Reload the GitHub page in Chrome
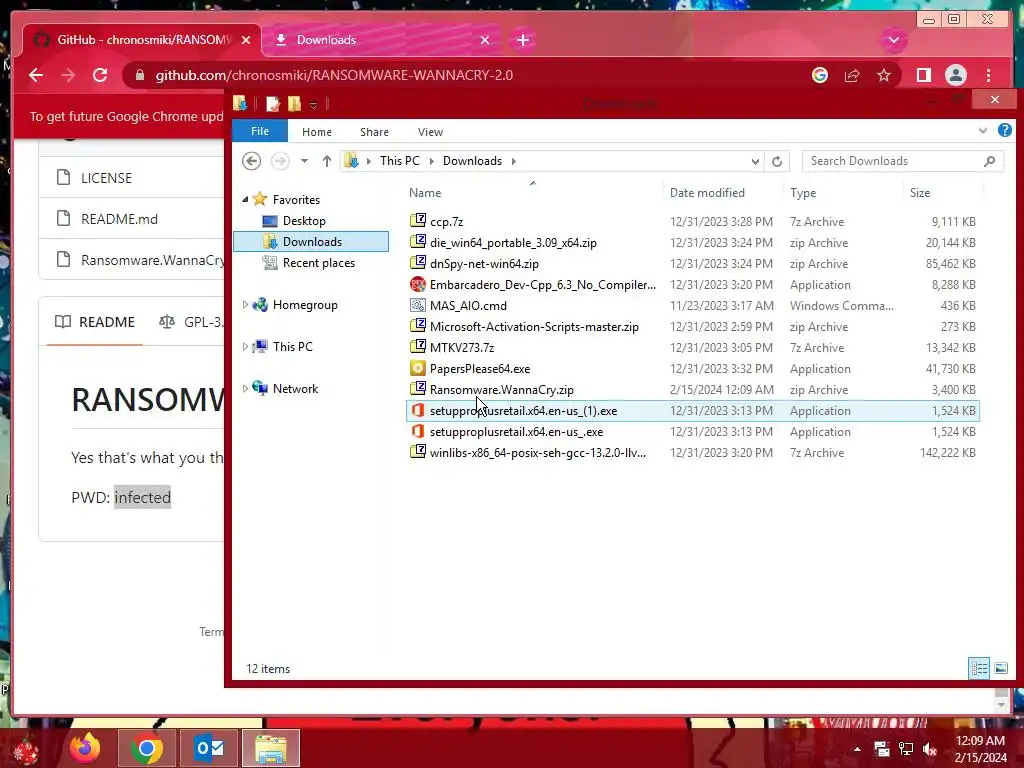This screenshot has width=1024, height=768. pyautogui.click(x=100, y=75)
